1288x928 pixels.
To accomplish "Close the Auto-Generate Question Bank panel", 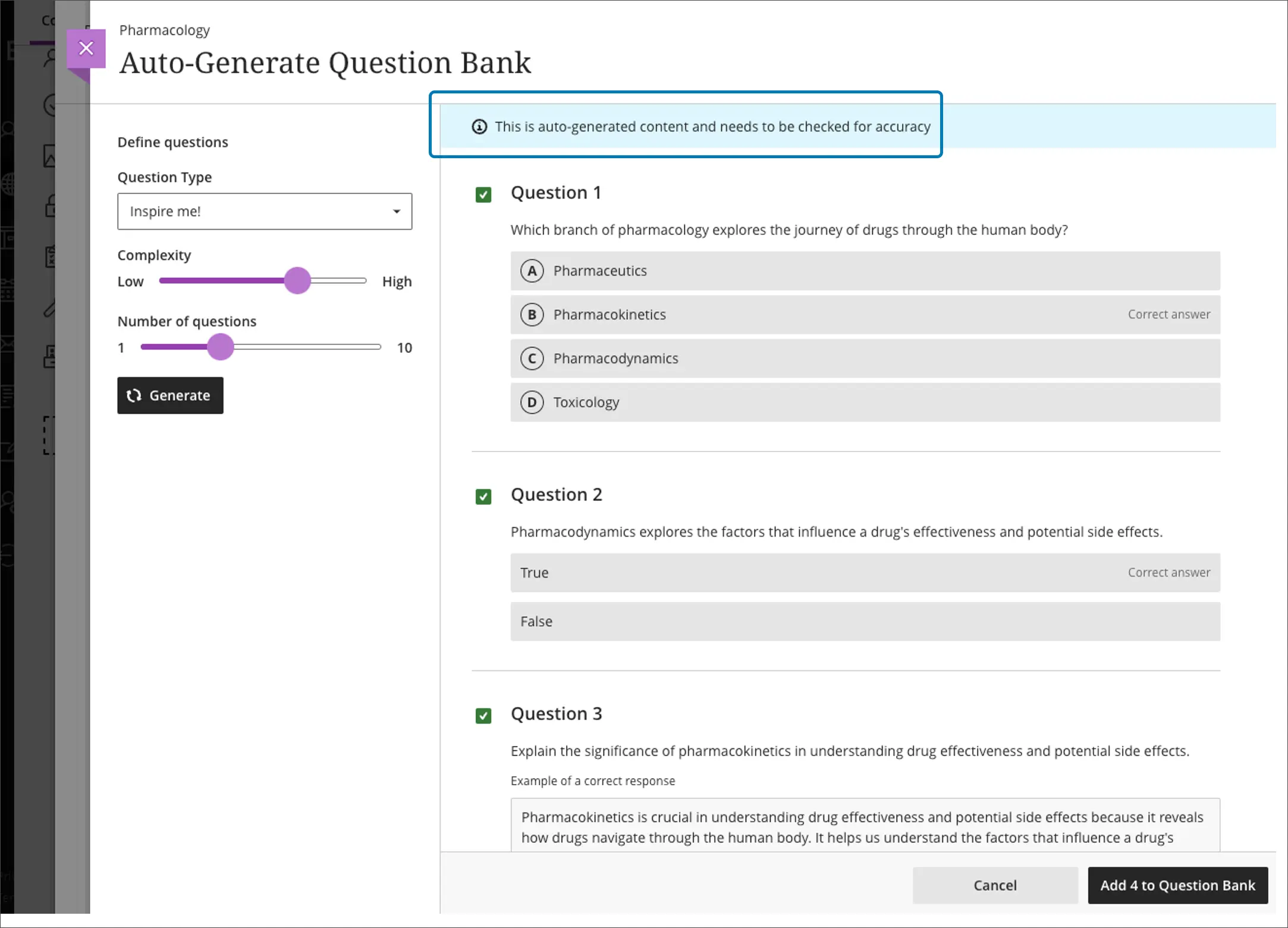I will point(86,48).
